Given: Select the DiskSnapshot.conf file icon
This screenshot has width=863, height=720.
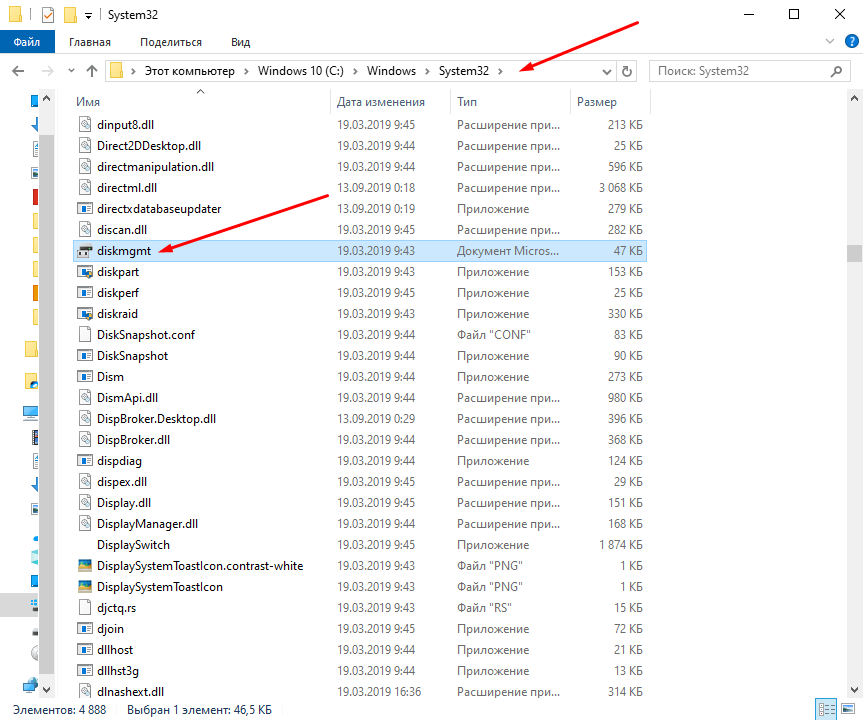Looking at the screenshot, I should click(85, 335).
